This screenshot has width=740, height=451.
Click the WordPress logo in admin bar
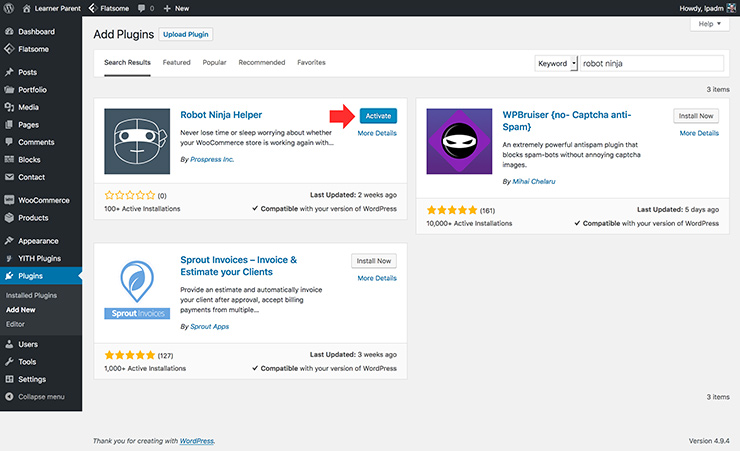click(8, 8)
